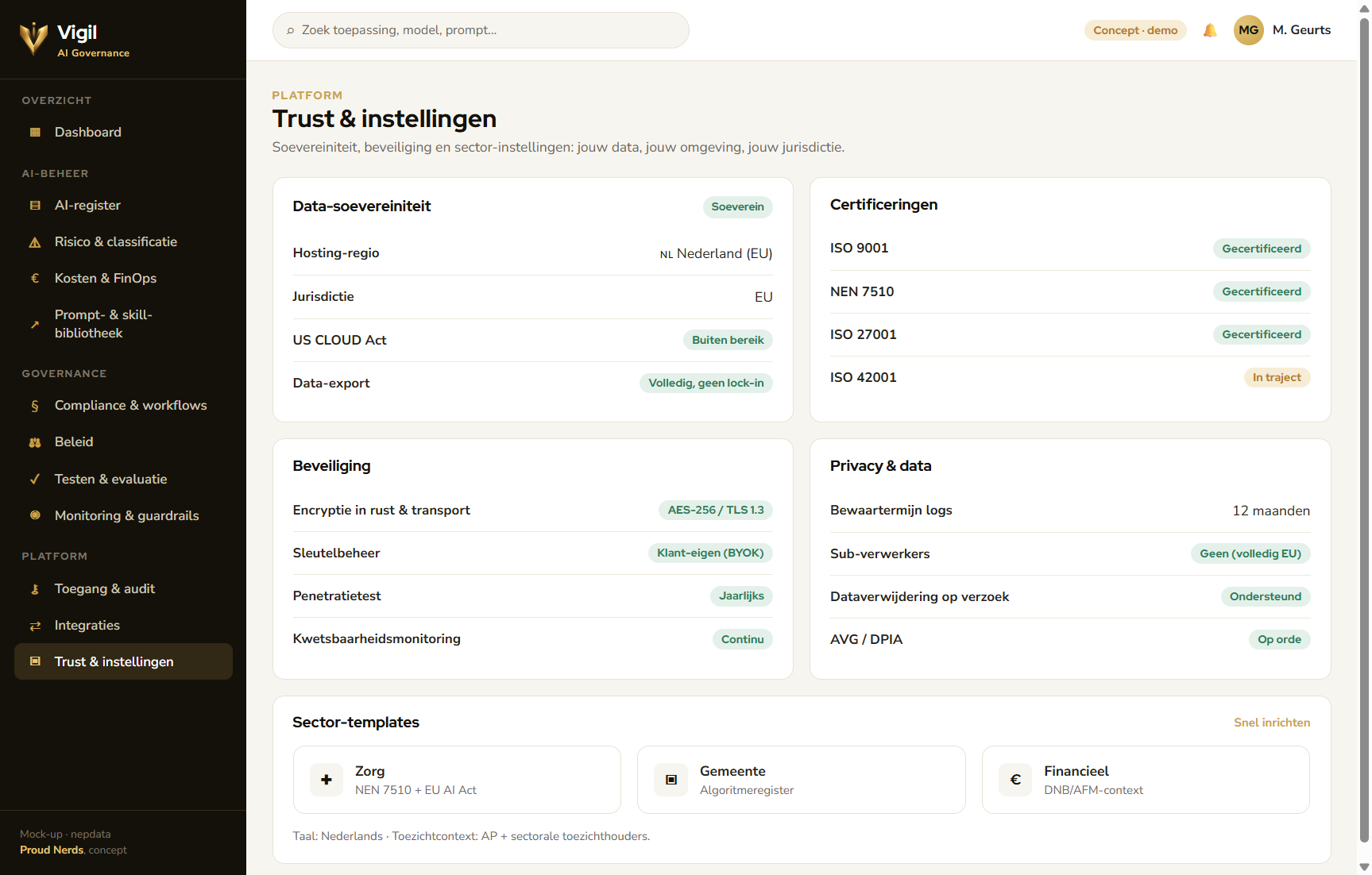Click the Testen & evaluatie checkmark icon

35,480
